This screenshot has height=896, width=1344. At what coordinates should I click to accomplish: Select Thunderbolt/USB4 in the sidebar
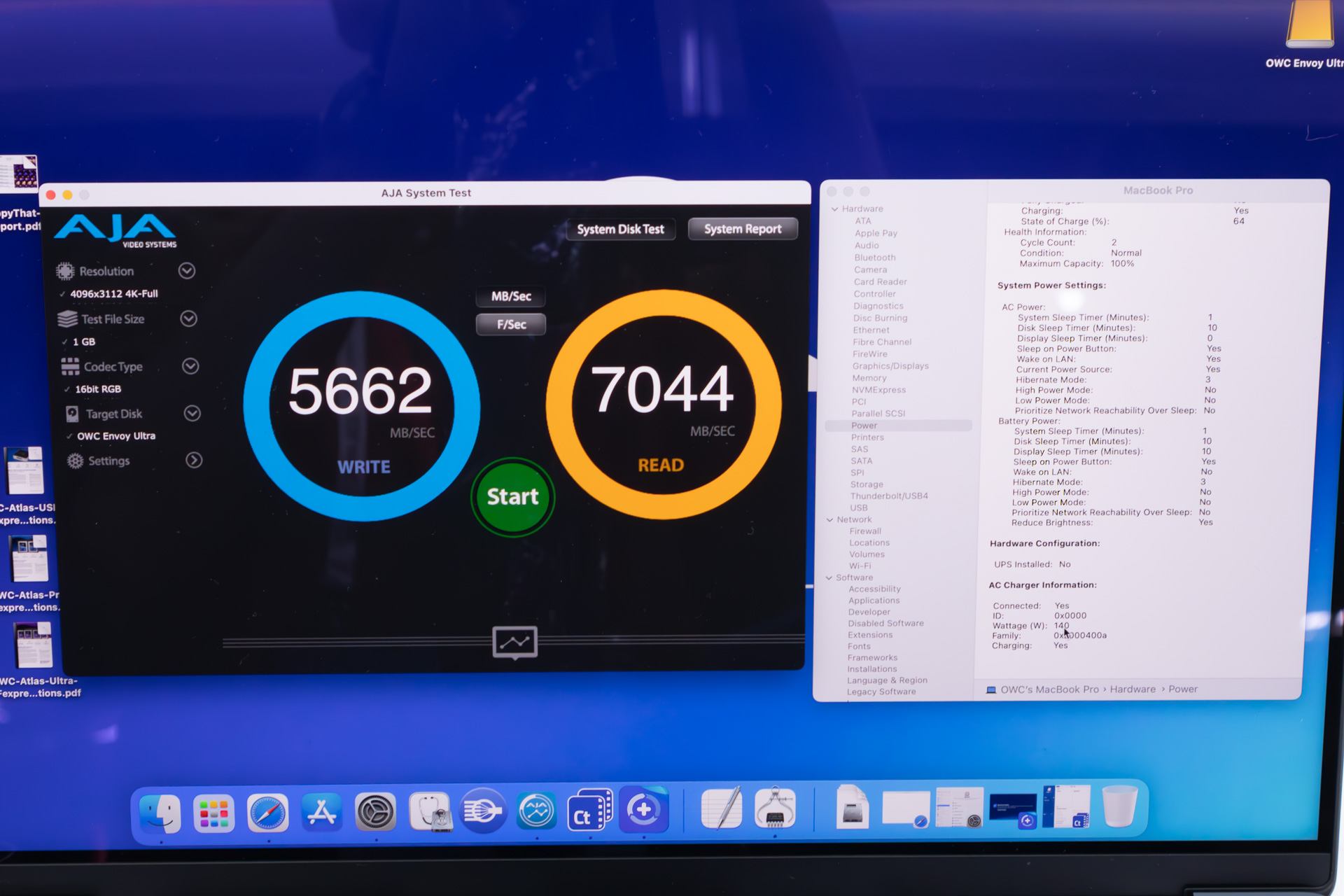888,496
